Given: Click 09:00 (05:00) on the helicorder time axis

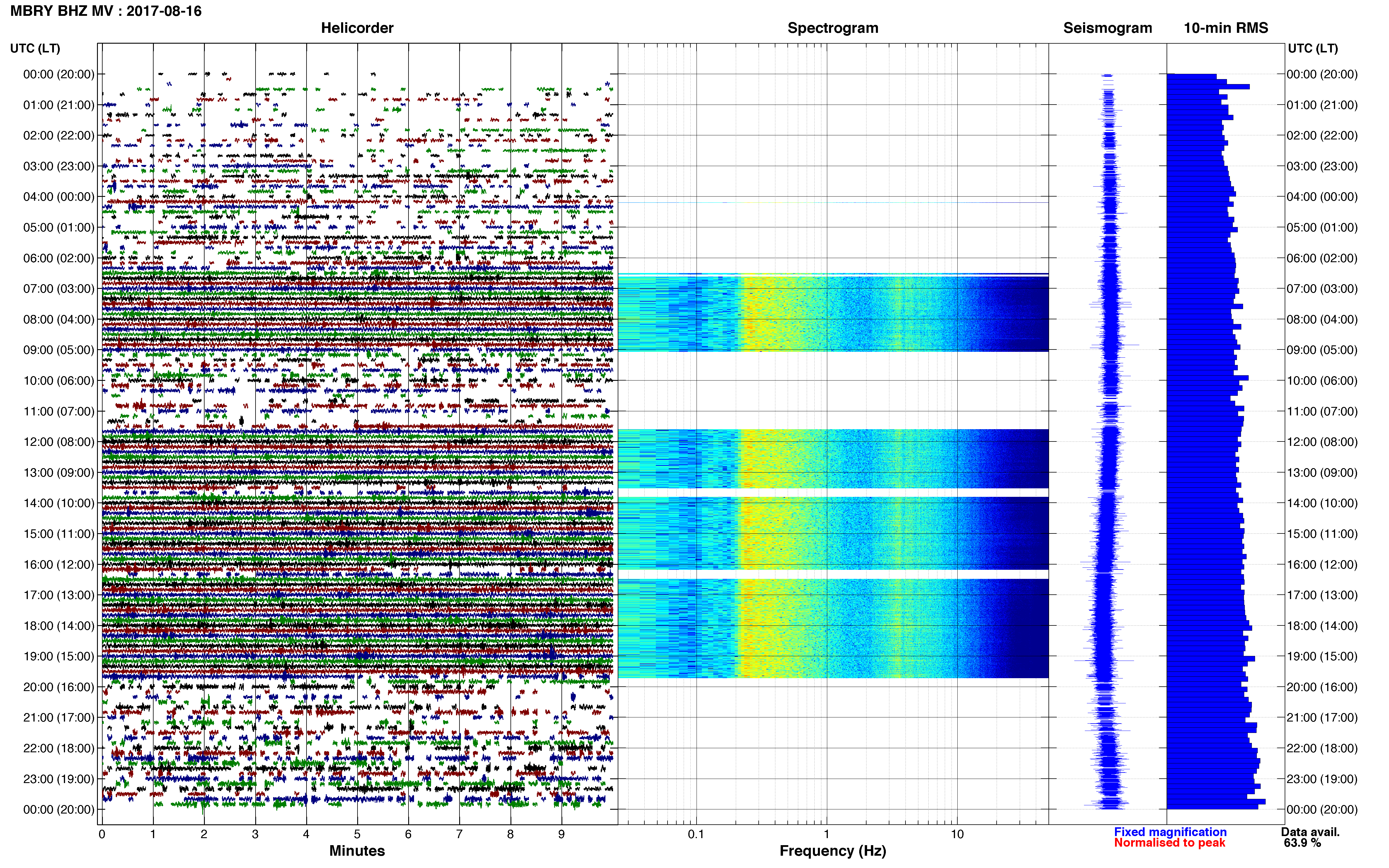Looking at the screenshot, I should point(59,350).
